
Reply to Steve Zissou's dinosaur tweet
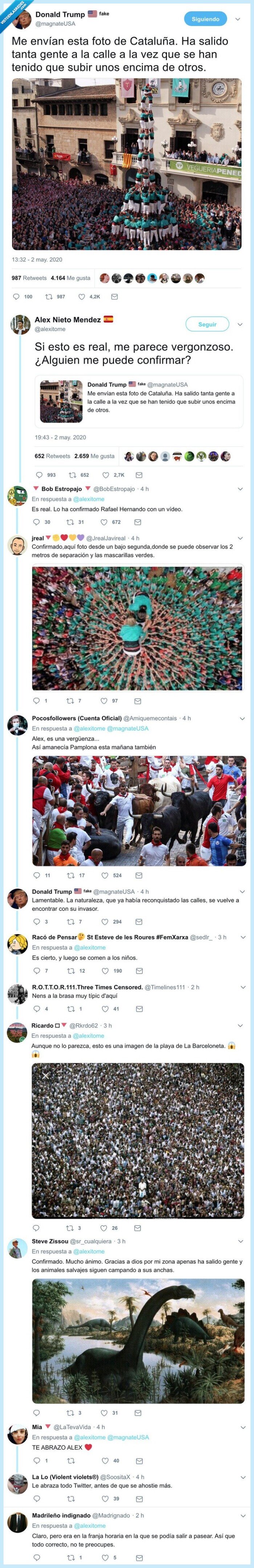pos(37,1413)
